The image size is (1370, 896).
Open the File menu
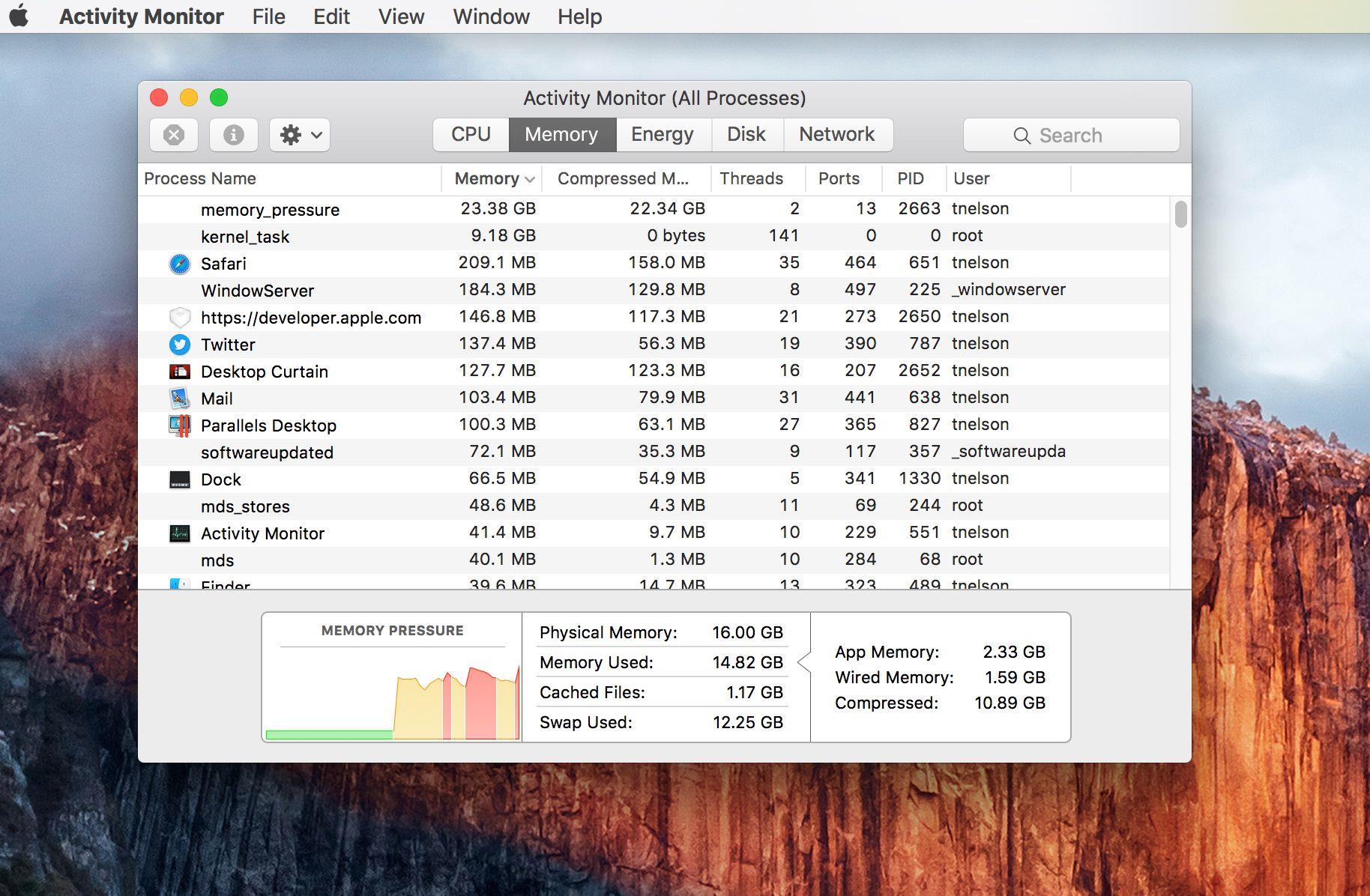269,16
